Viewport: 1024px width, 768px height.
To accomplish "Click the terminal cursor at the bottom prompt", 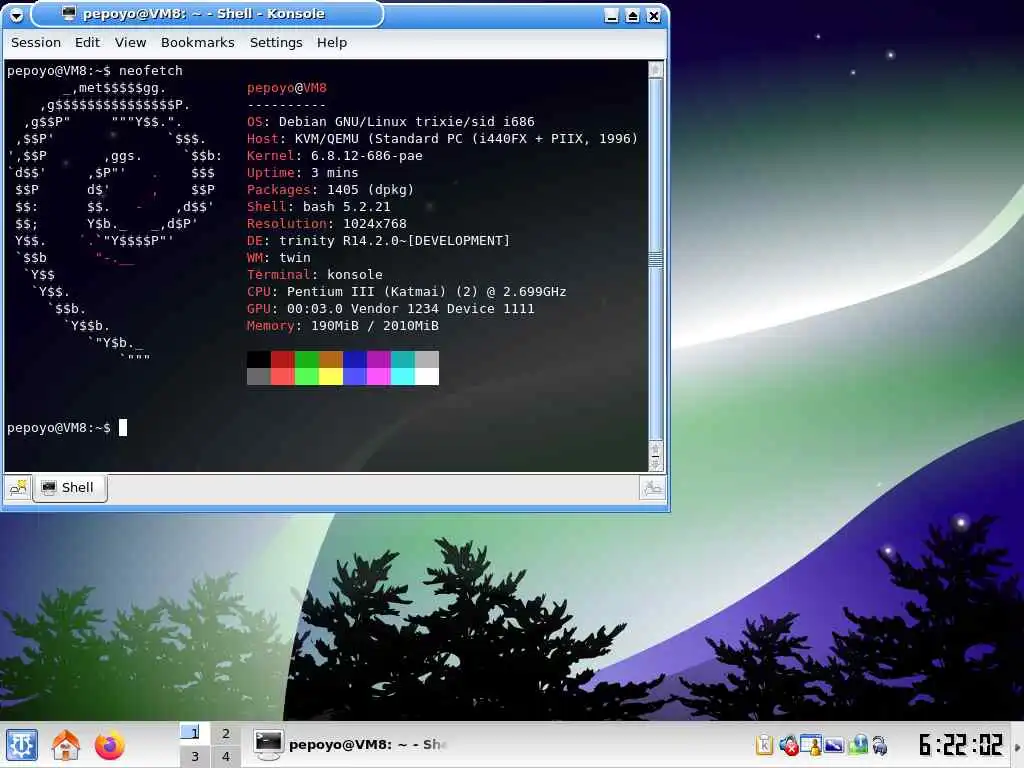I will click(x=123, y=428).
